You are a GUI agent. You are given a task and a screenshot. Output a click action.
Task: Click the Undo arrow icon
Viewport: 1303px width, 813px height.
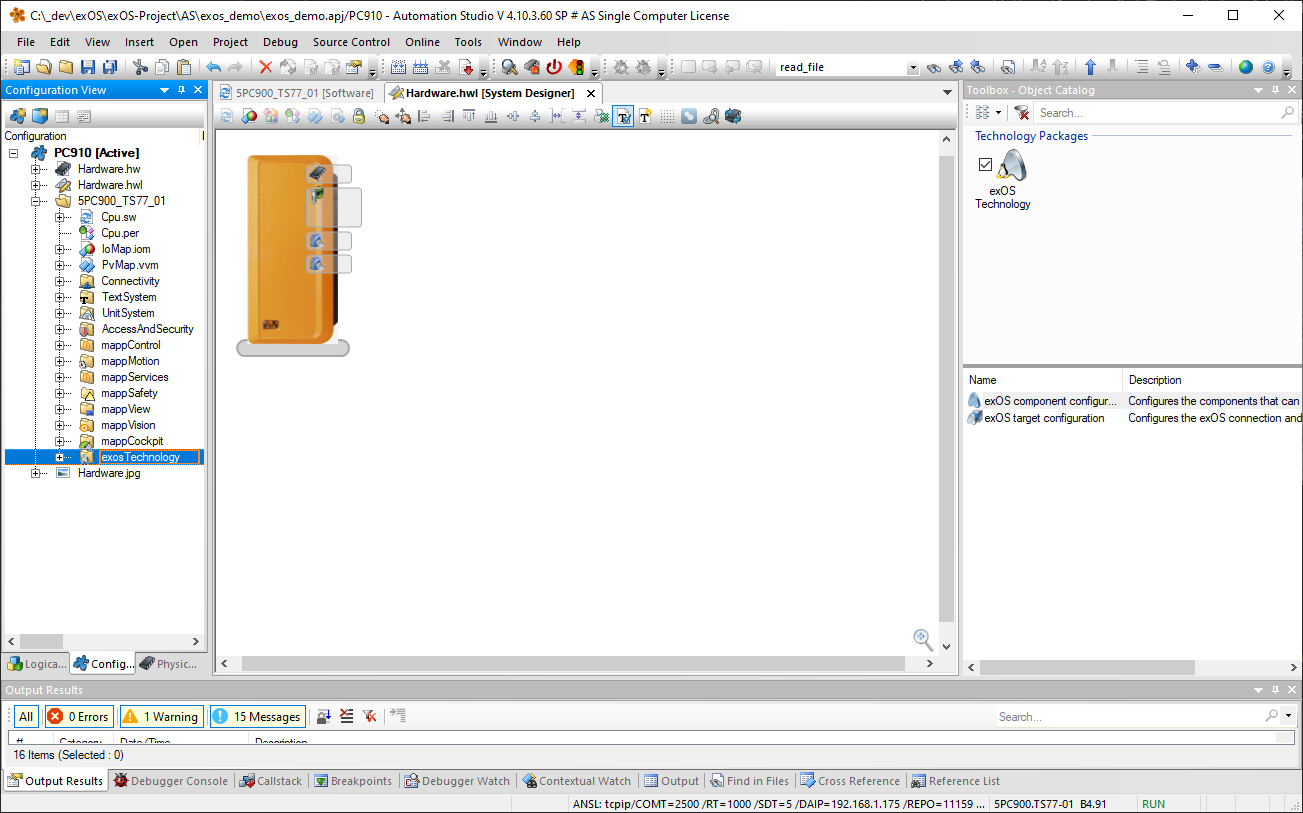(213, 67)
